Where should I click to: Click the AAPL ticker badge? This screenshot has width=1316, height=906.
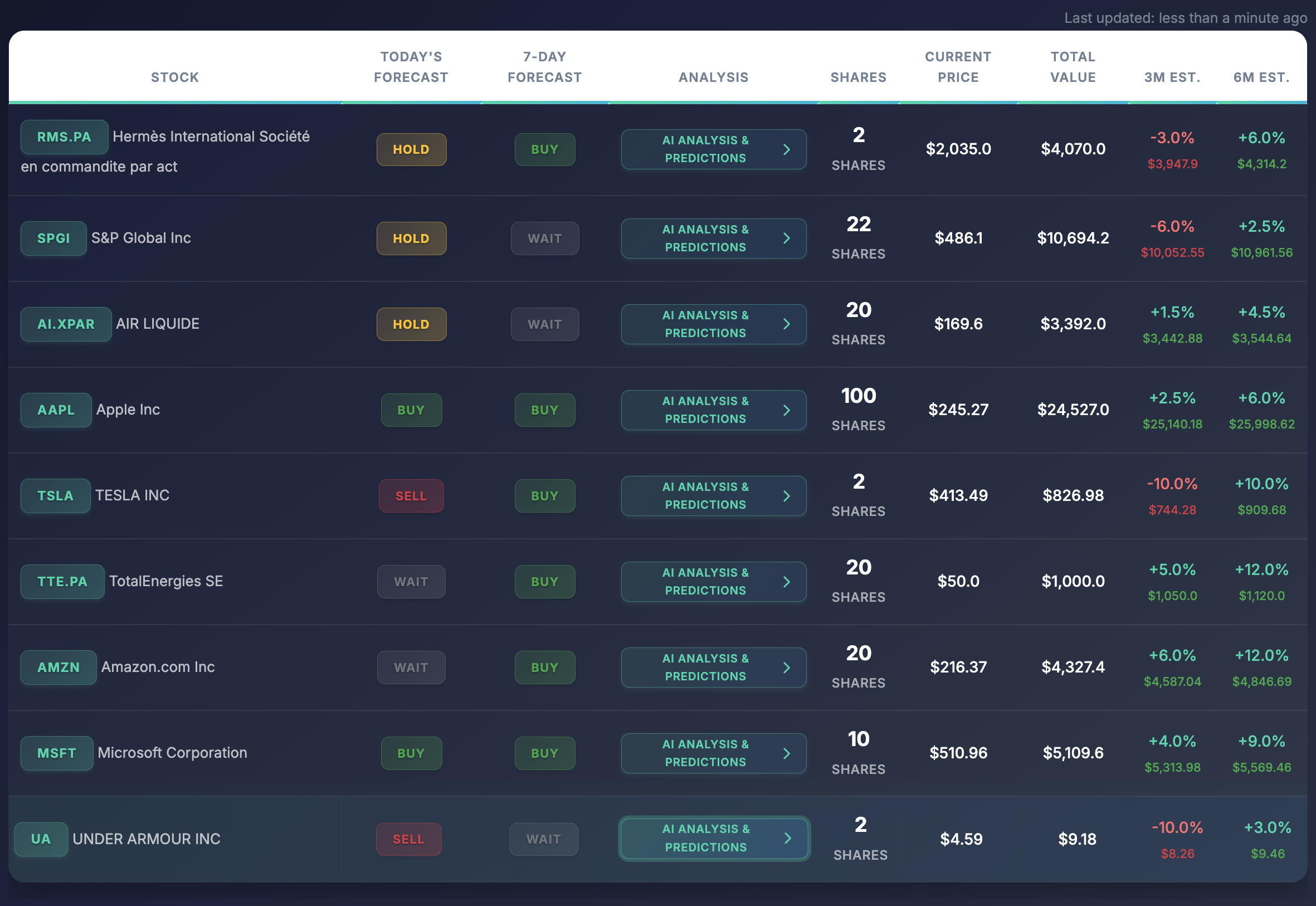(x=56, y=410)
